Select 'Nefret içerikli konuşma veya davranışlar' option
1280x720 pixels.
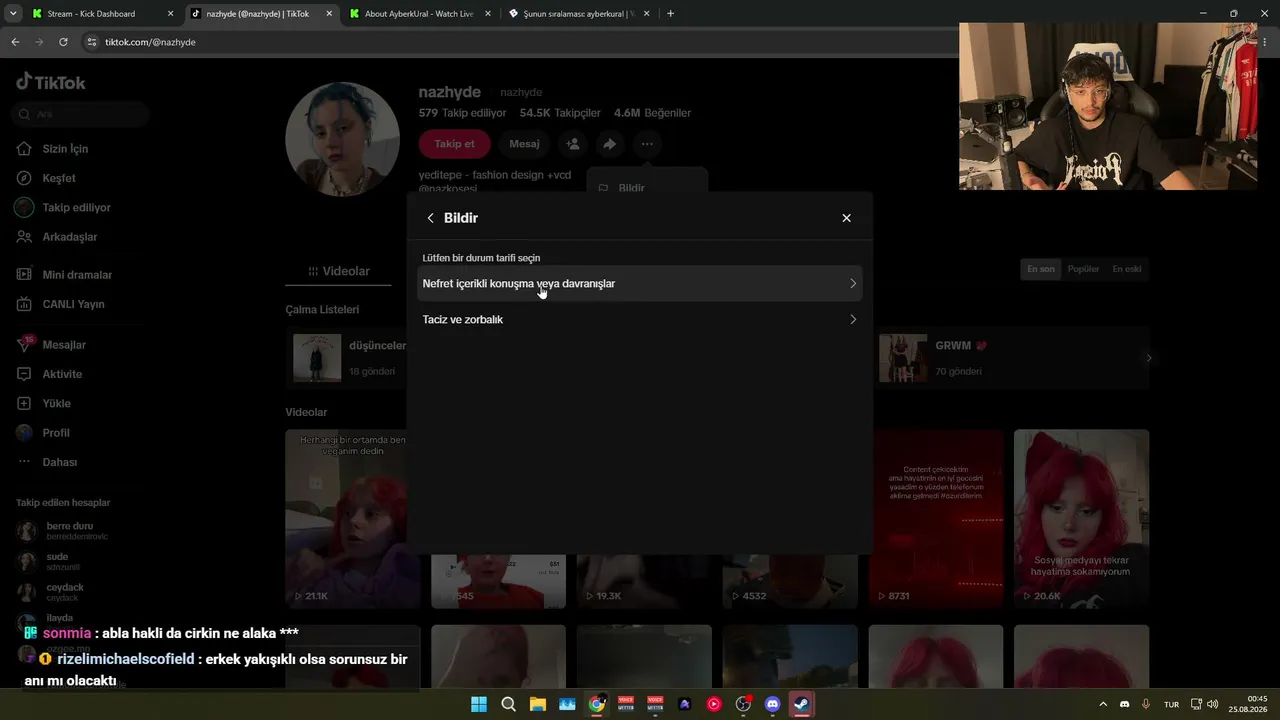639,284
